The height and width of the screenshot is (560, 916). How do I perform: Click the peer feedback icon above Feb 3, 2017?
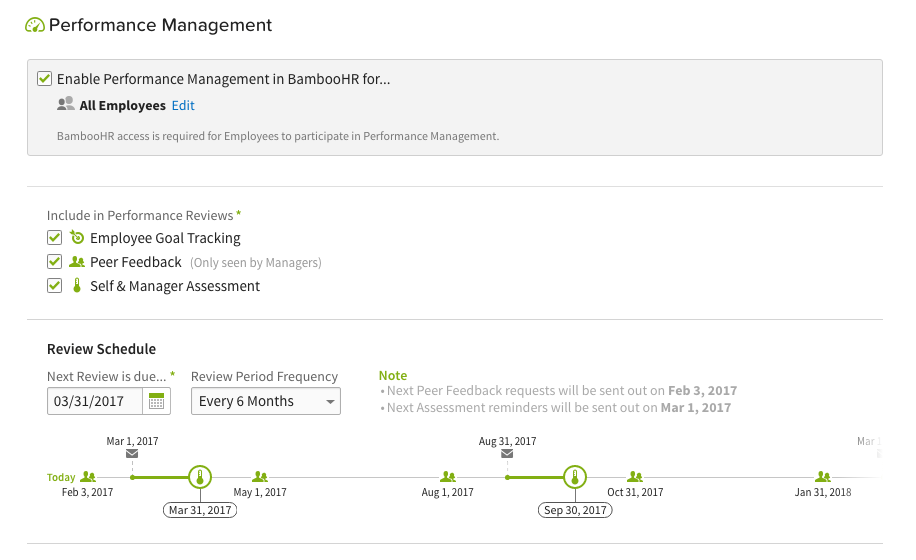tap(88, 476)
